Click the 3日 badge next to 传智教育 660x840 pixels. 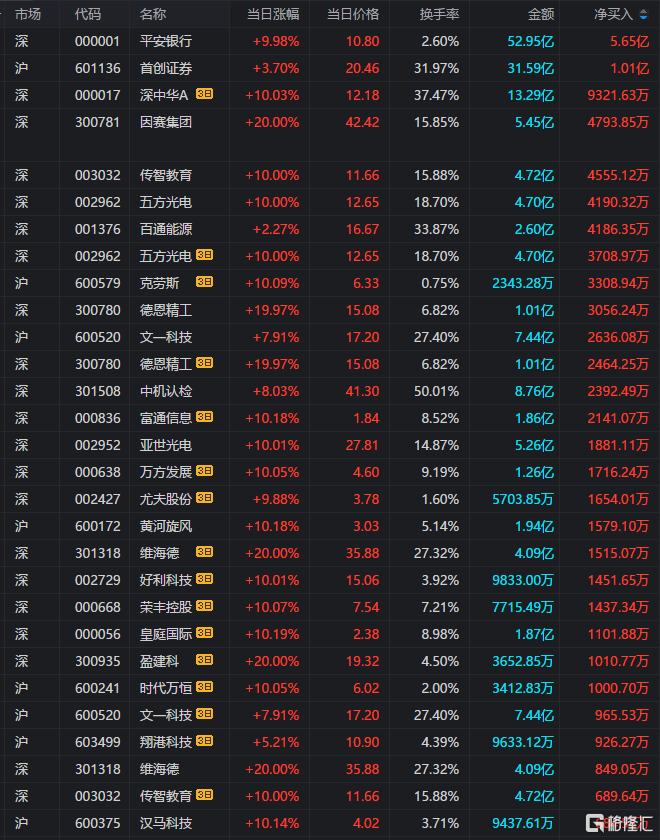pos(204,795)
